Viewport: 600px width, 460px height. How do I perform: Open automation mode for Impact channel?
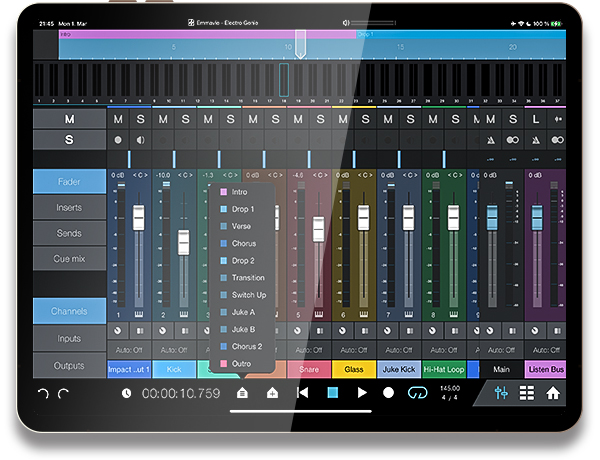[x=129, y=350]
